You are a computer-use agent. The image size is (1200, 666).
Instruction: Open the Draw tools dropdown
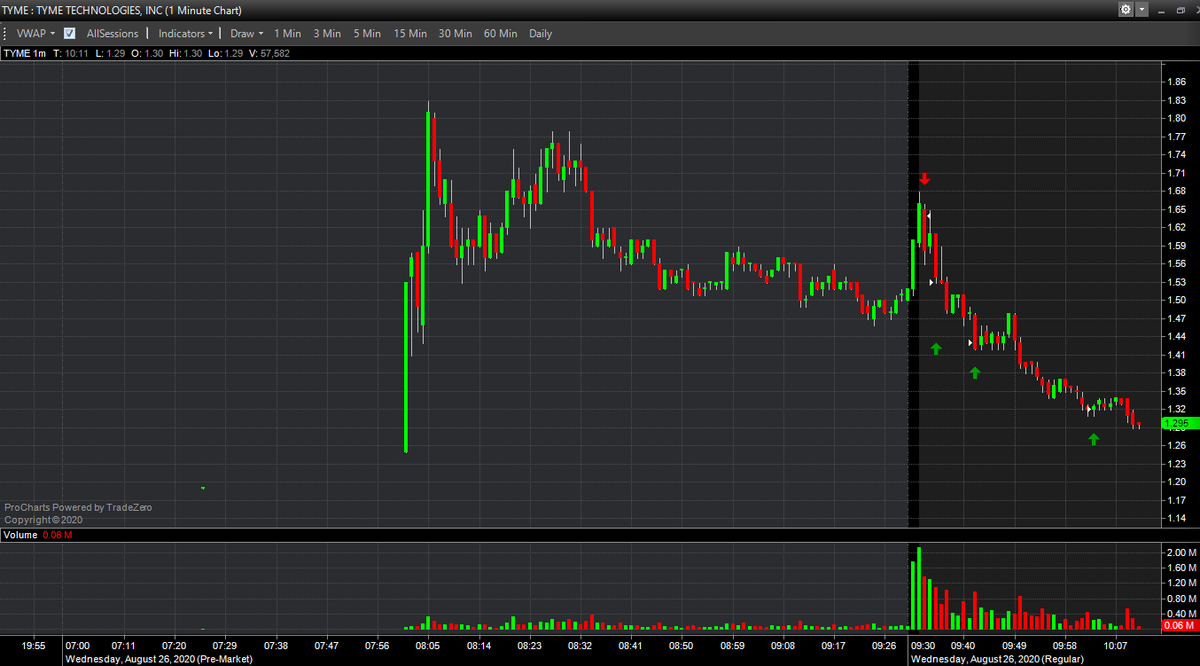(x=246, y=33)
